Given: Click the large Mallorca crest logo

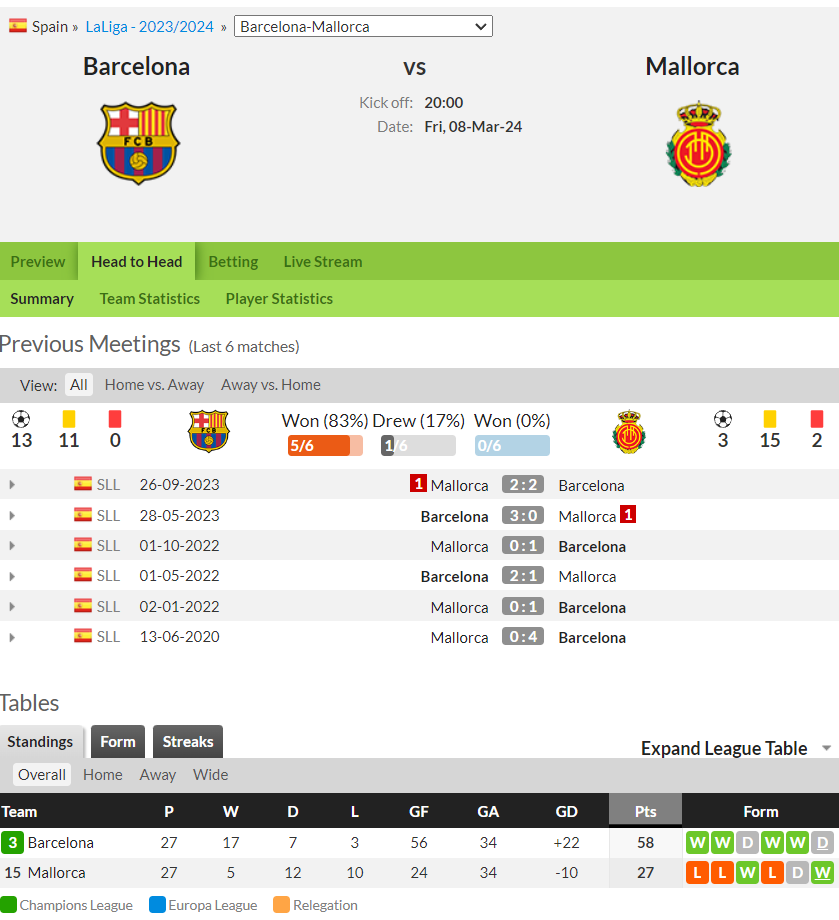Looking at the screenshot, I should 698,144.
